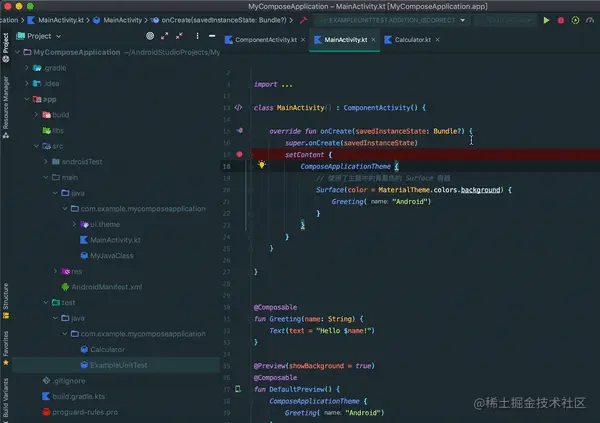
Task: Open the Build Variants side tab
Action: tap(6, 400)
